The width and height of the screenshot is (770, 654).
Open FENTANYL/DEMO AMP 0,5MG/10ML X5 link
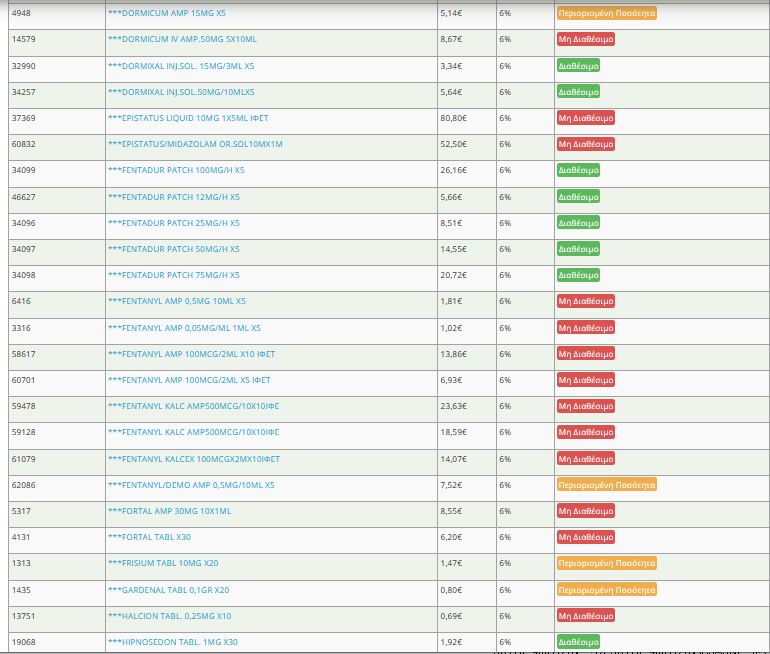[x=190, y=485]
